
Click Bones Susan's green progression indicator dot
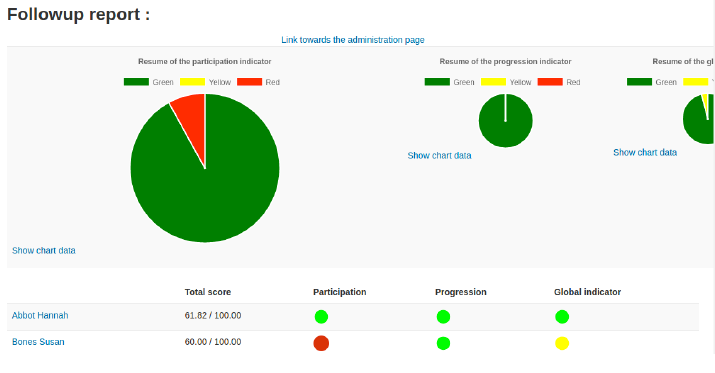[x=443, y=343]
